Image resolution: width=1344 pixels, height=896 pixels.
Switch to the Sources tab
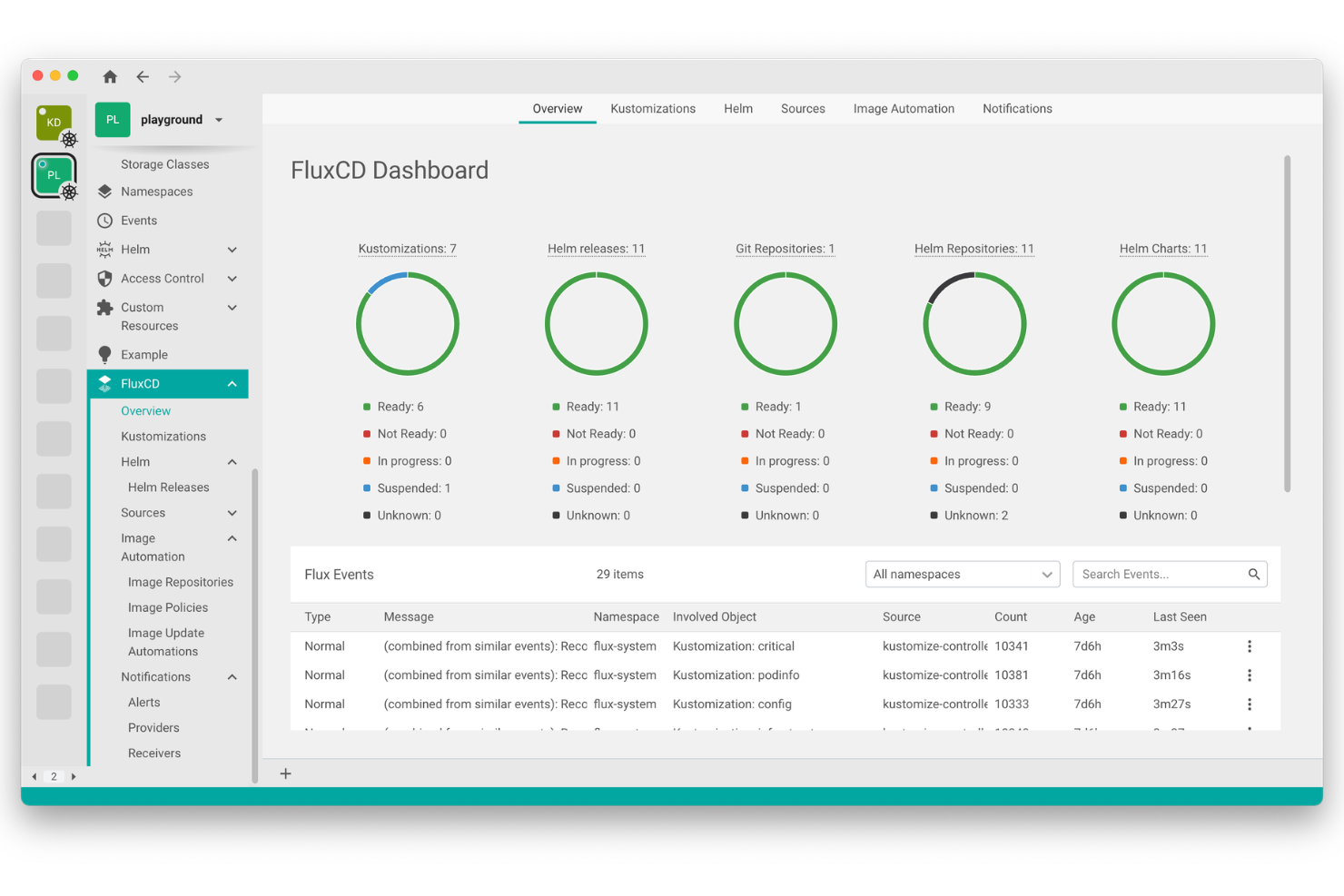coord(803,109)
